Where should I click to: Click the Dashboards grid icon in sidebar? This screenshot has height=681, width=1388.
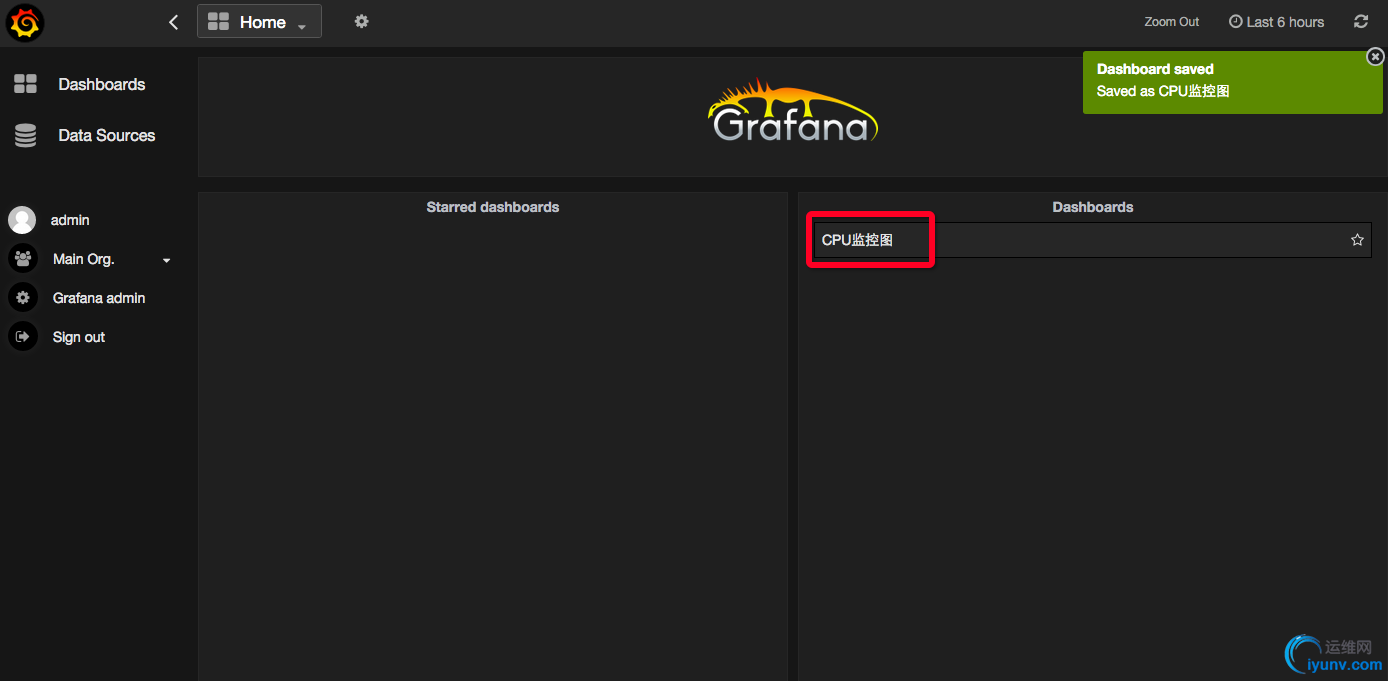coord(25,84)
